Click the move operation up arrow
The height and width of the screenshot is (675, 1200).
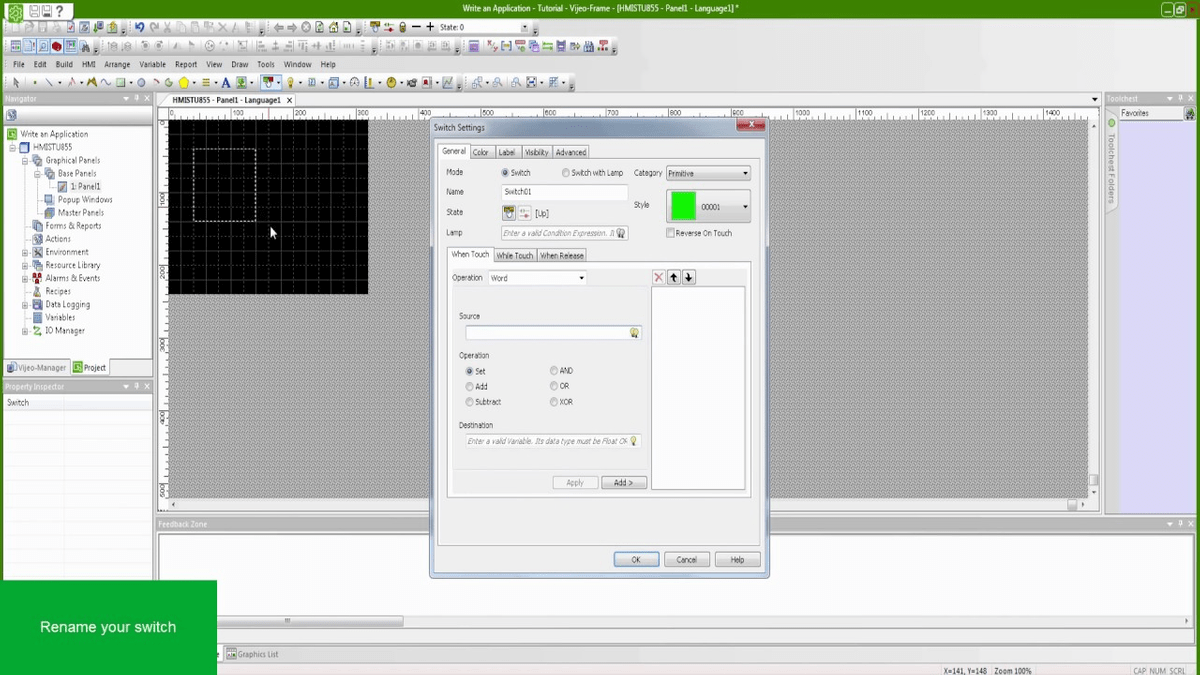click(674, 278)
